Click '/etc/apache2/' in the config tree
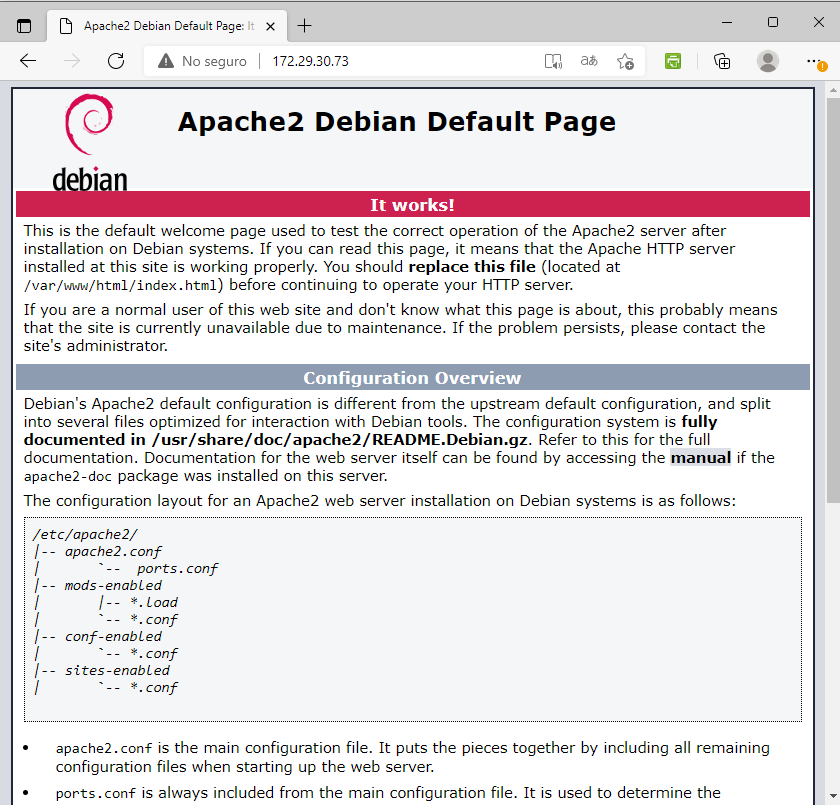Screen dimensions: 840x805 click(85, 535)
